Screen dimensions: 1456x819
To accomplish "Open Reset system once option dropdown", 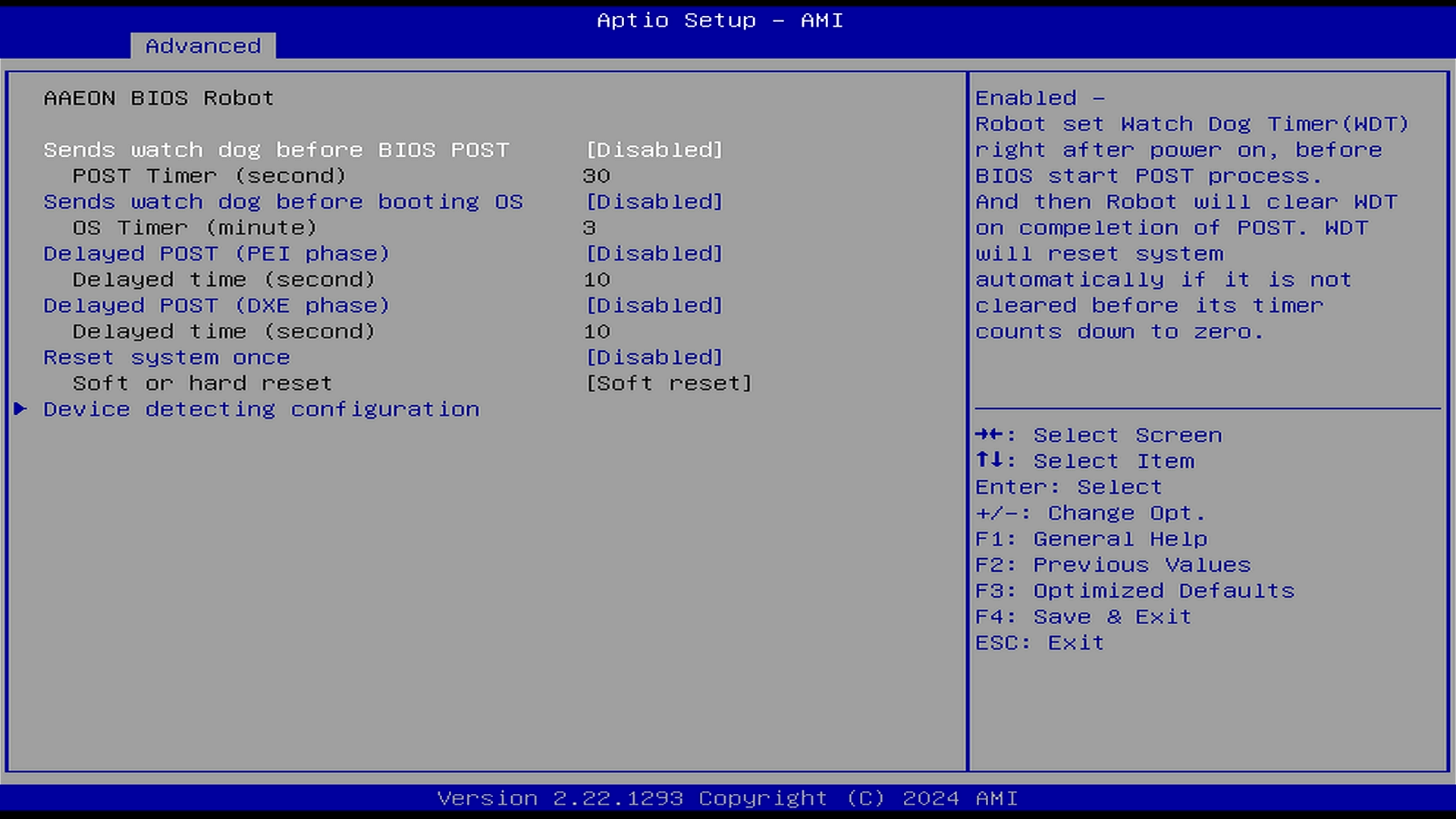I will coord(654,357).
